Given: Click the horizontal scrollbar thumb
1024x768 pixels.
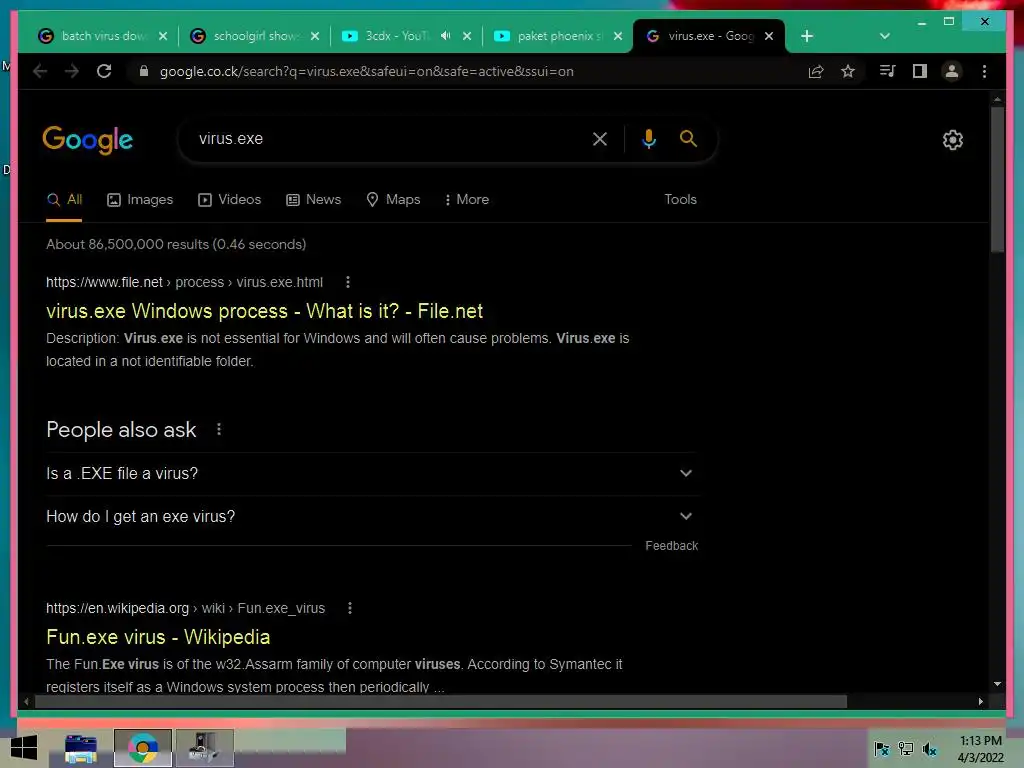Looking at the screenshot, I should click(441, 701).
